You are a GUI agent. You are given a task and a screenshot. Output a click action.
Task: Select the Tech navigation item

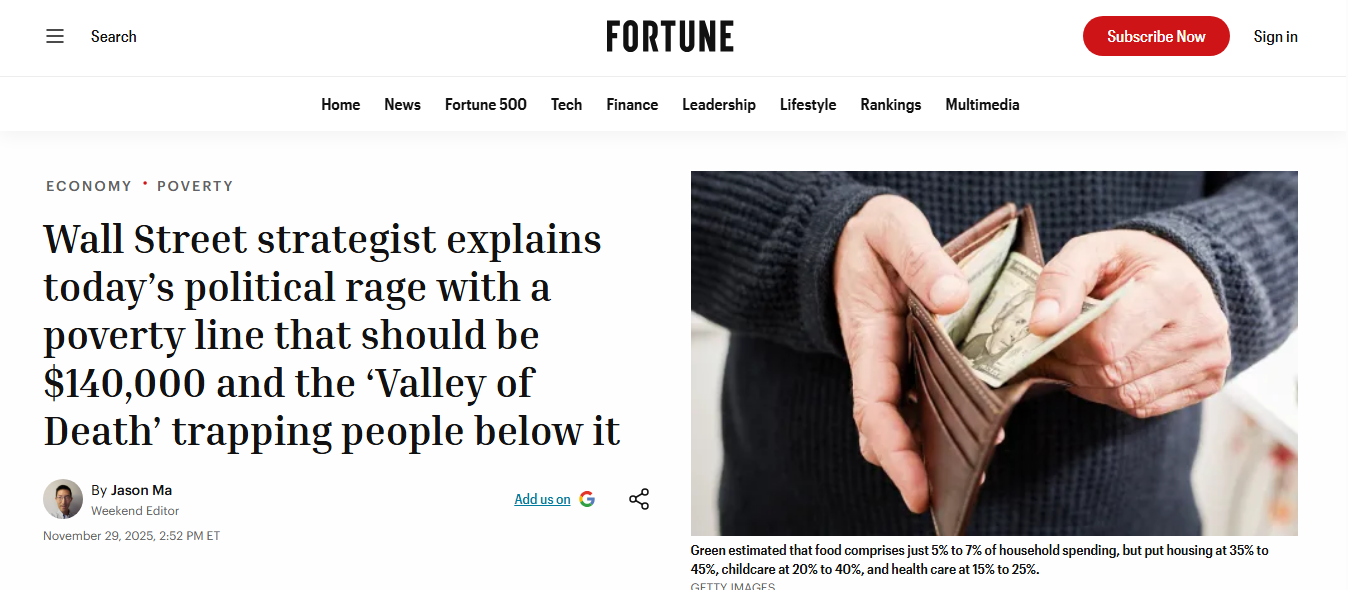tap(566, 105)
